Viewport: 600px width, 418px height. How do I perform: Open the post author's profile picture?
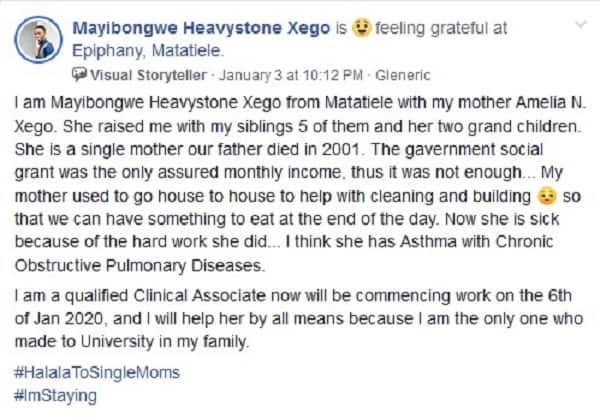(x=38, y=40)
